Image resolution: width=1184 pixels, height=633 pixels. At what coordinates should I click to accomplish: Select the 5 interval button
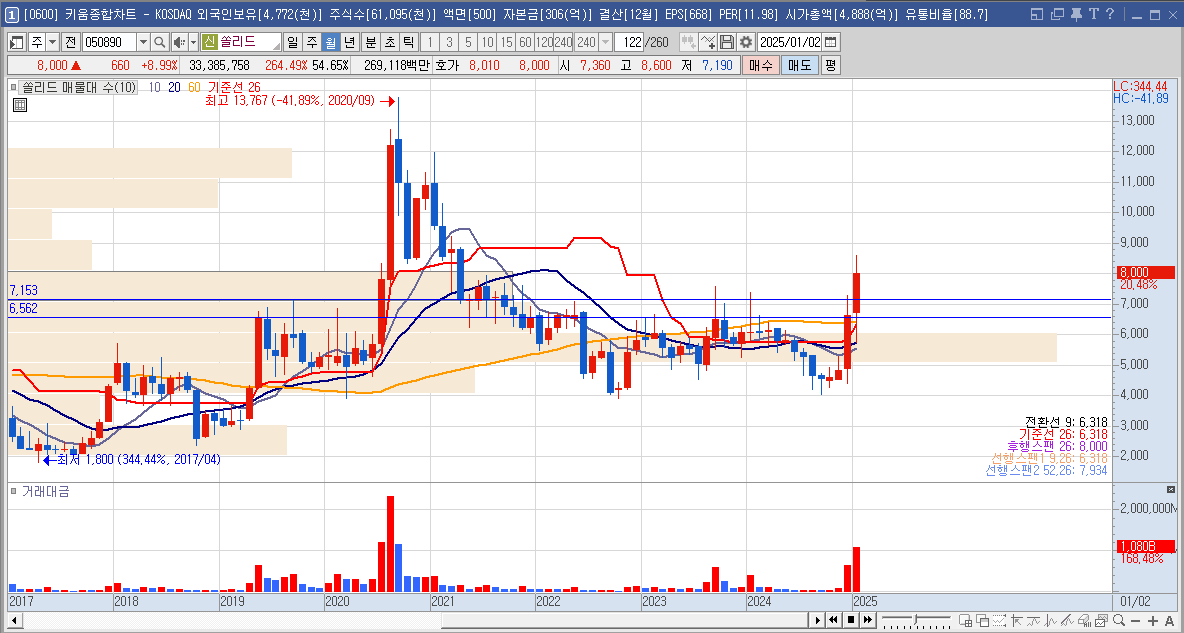467,42
